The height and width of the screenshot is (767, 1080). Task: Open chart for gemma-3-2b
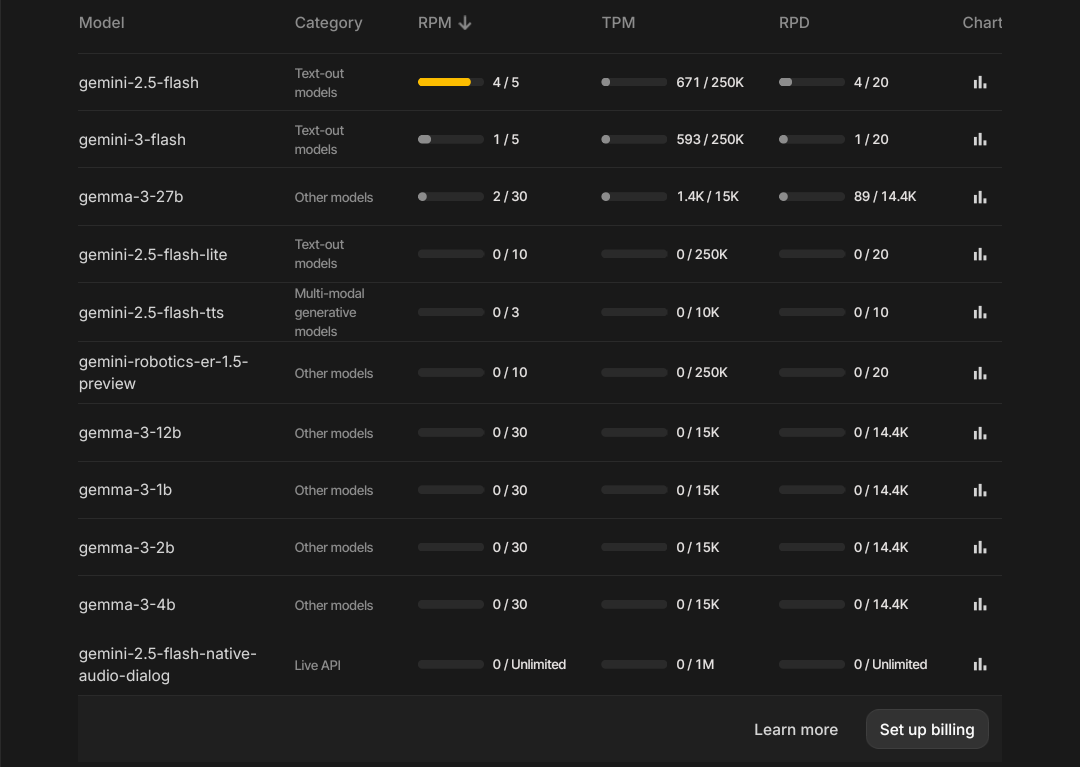(979, 547)
